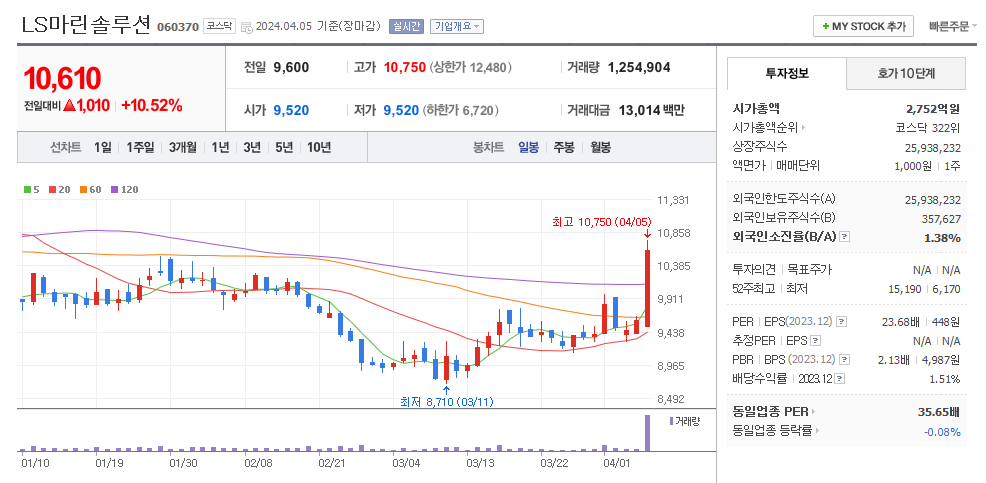Click the 거래대금 value 13,014 백만
986x483 pixels.
coord(651,111)
